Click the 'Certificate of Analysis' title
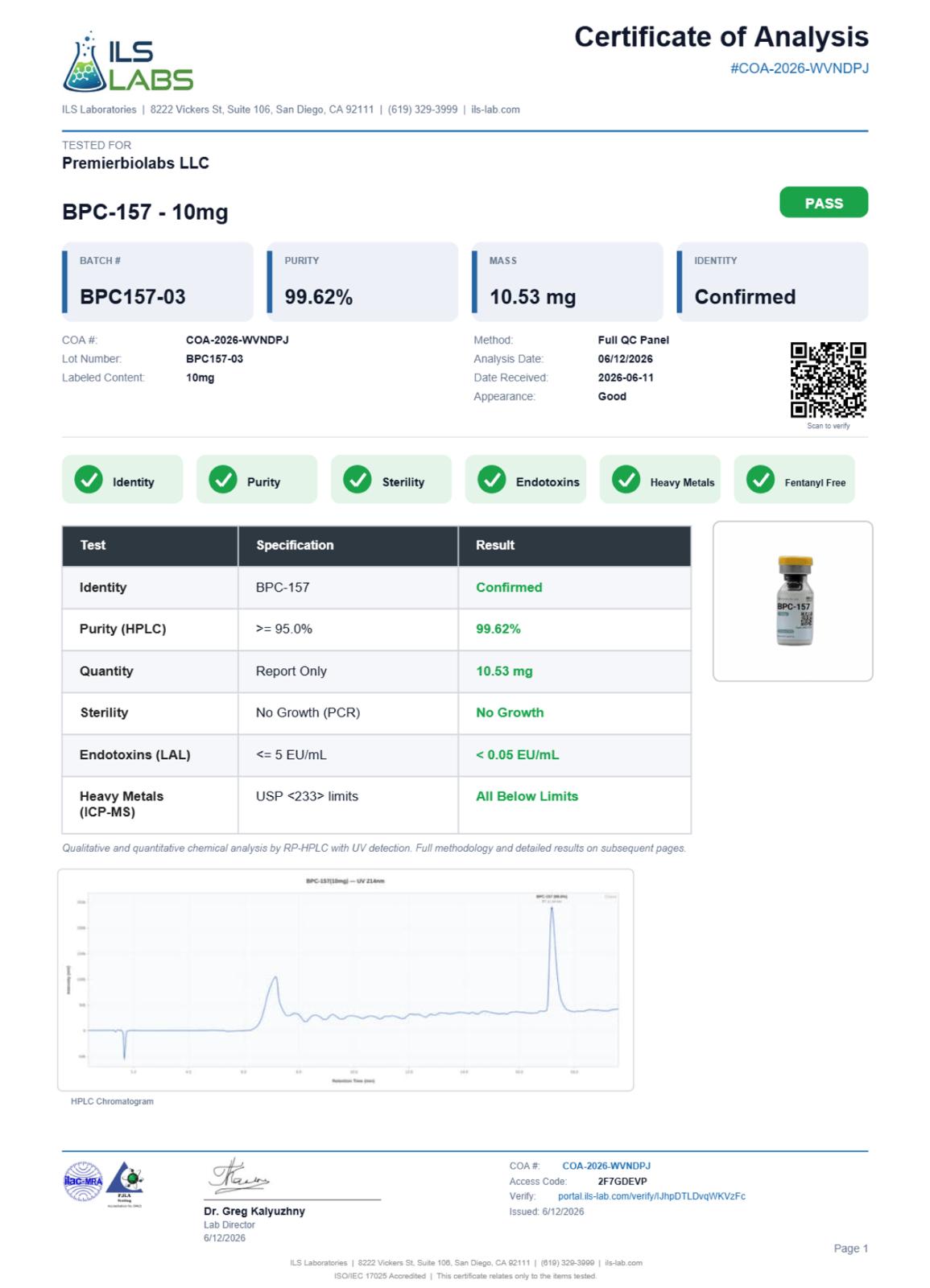Screen dimensions: 930x1288 point(721,37)
